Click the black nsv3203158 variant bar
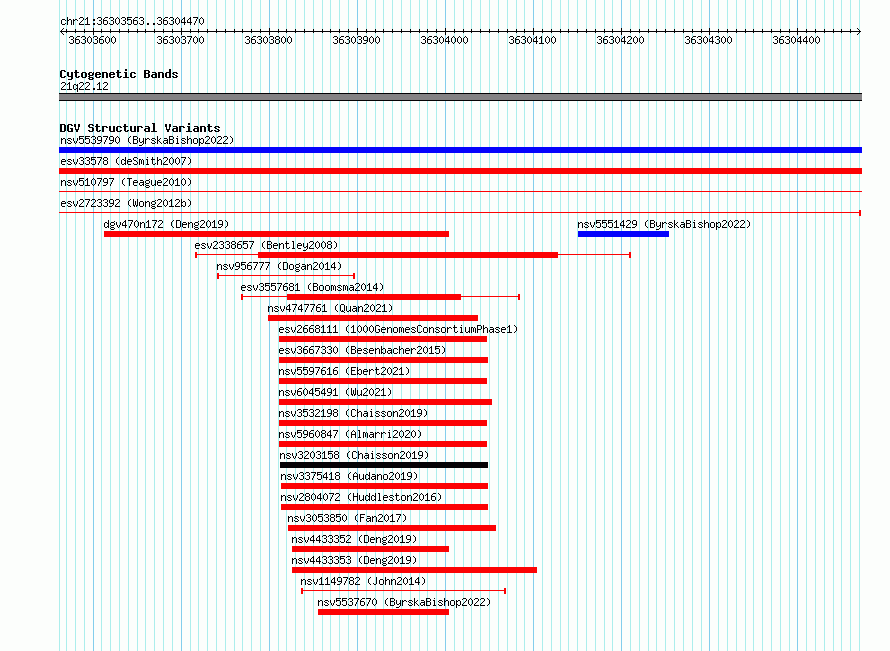 coord(384,465)
